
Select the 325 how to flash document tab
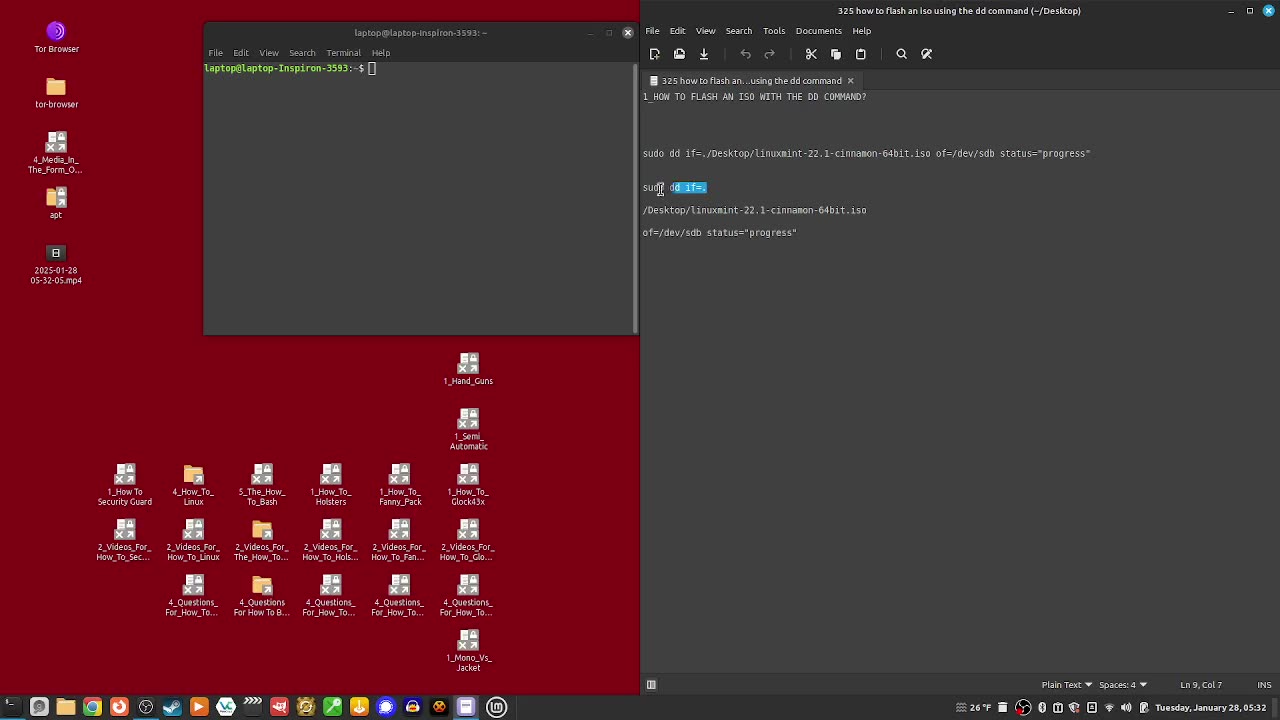[x=751, y=81]
